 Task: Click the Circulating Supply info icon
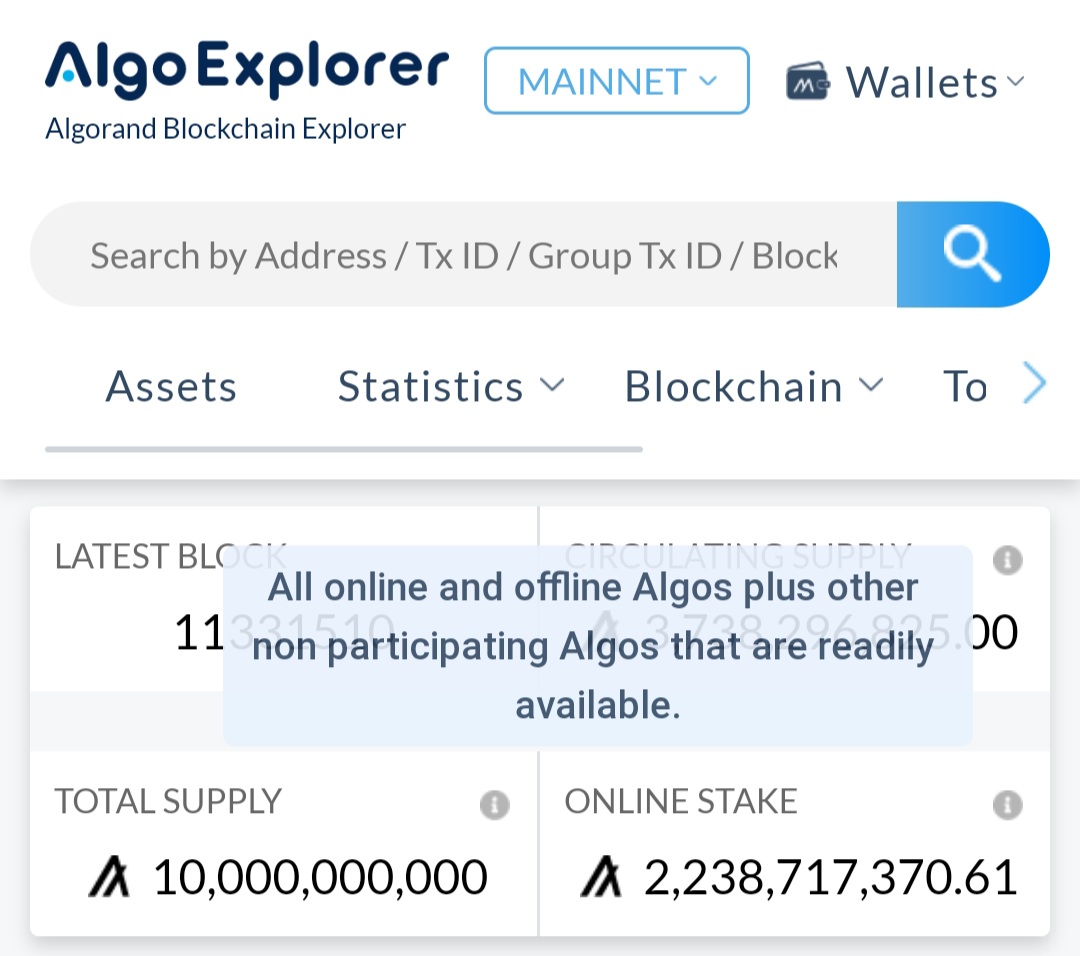1007,560
